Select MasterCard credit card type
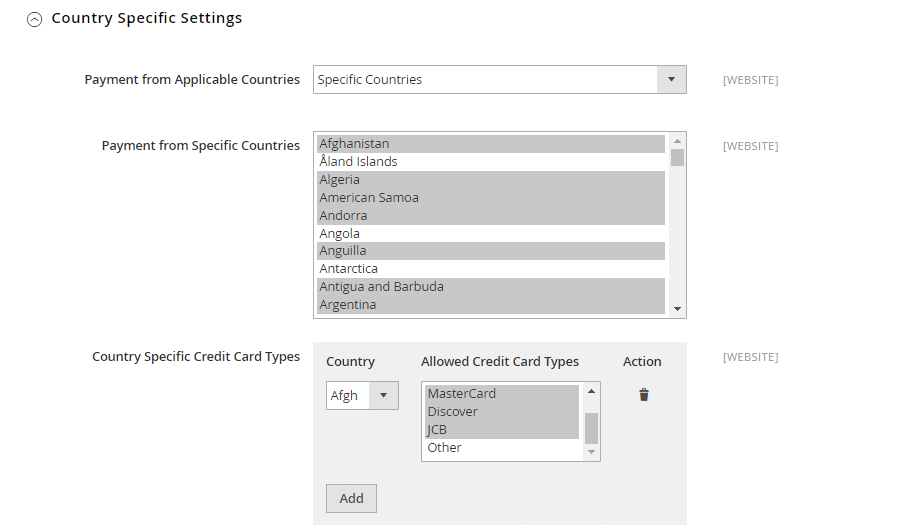The width and height of the screenshot is (917, 530). pyautogui.click(x=501, y=394)
